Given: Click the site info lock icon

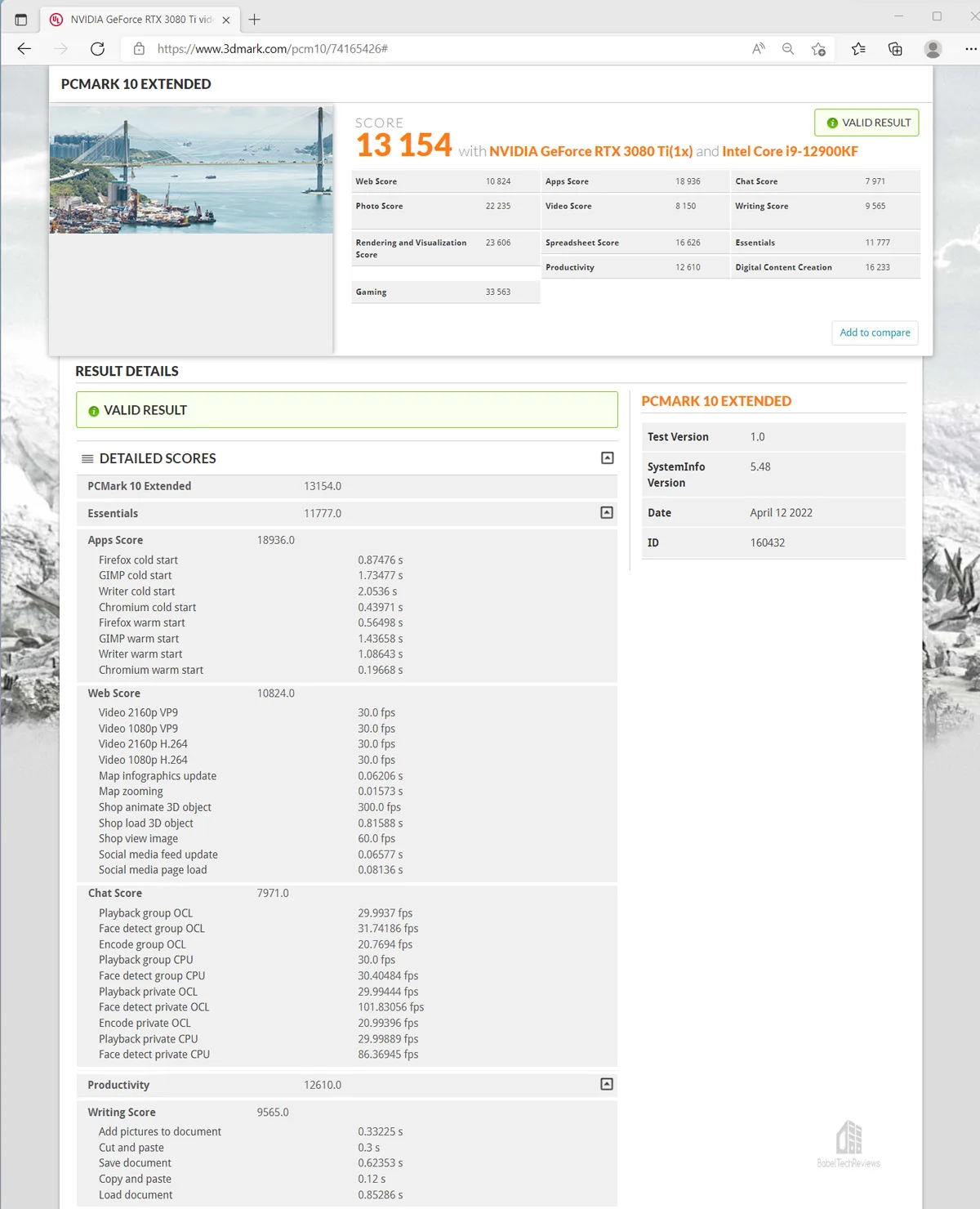Looking at the screenshot, I should [140, 49].
